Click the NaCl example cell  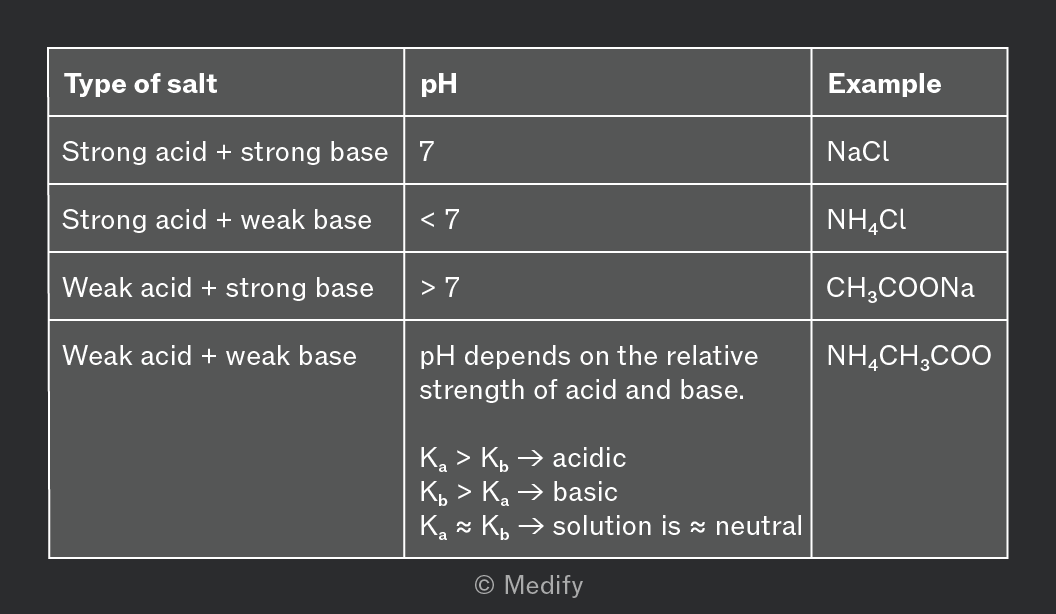909,150
